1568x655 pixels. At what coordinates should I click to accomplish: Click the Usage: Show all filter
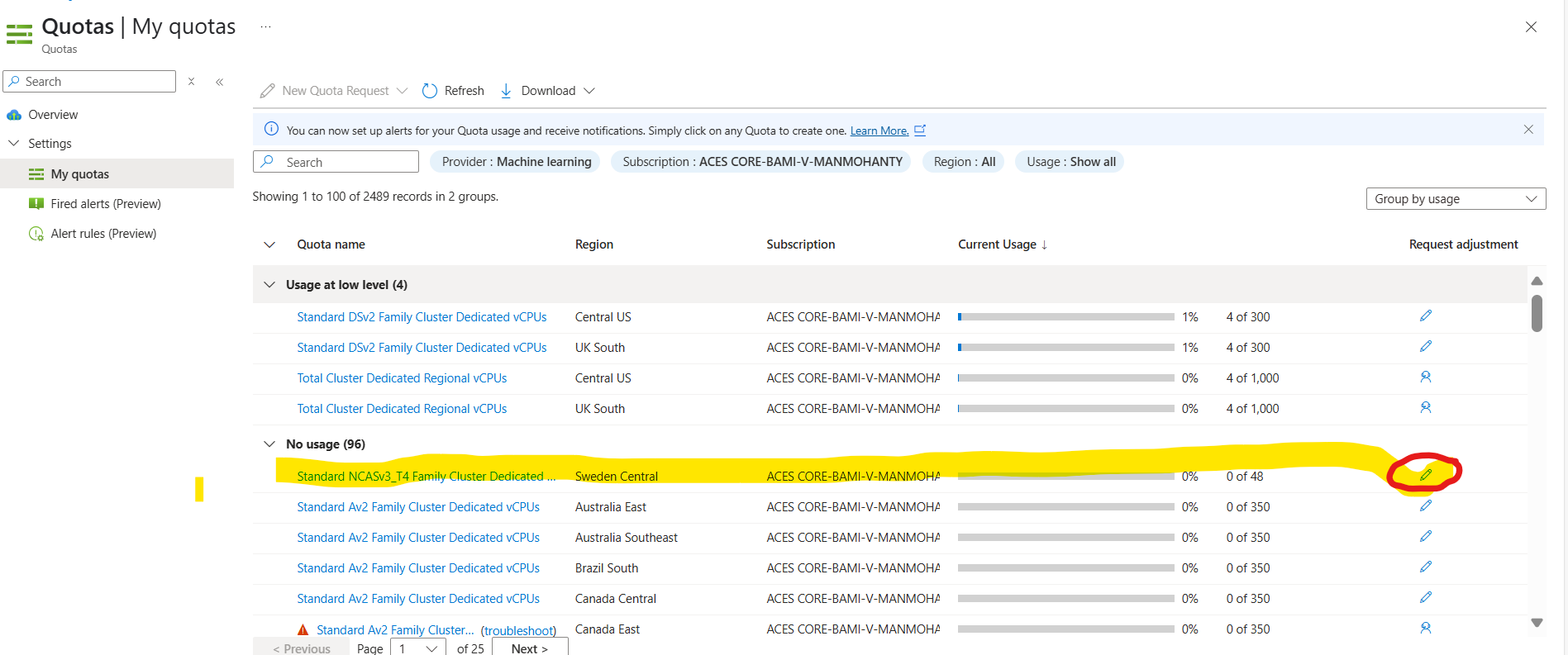1071,162
